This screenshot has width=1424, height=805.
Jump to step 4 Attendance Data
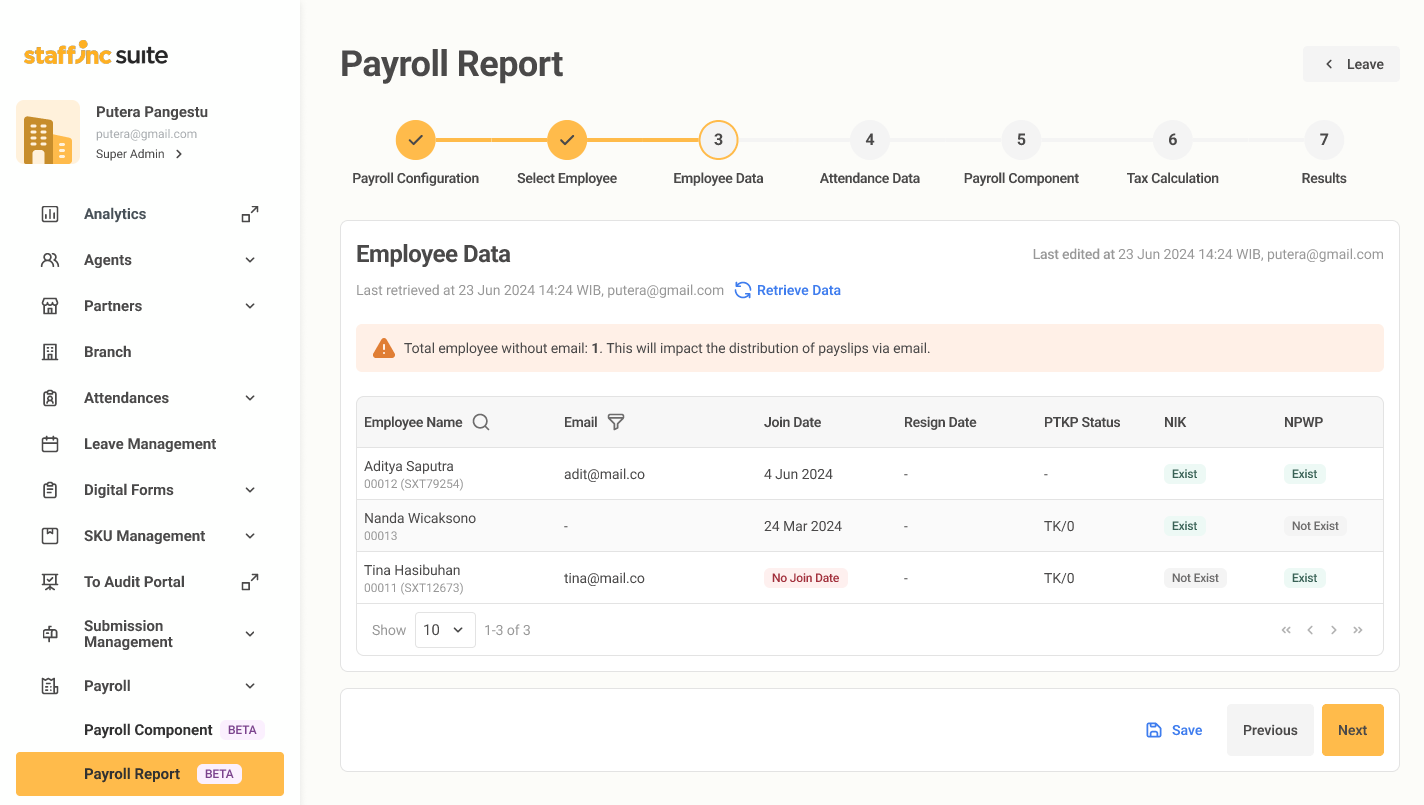click(x=869, y=140)
